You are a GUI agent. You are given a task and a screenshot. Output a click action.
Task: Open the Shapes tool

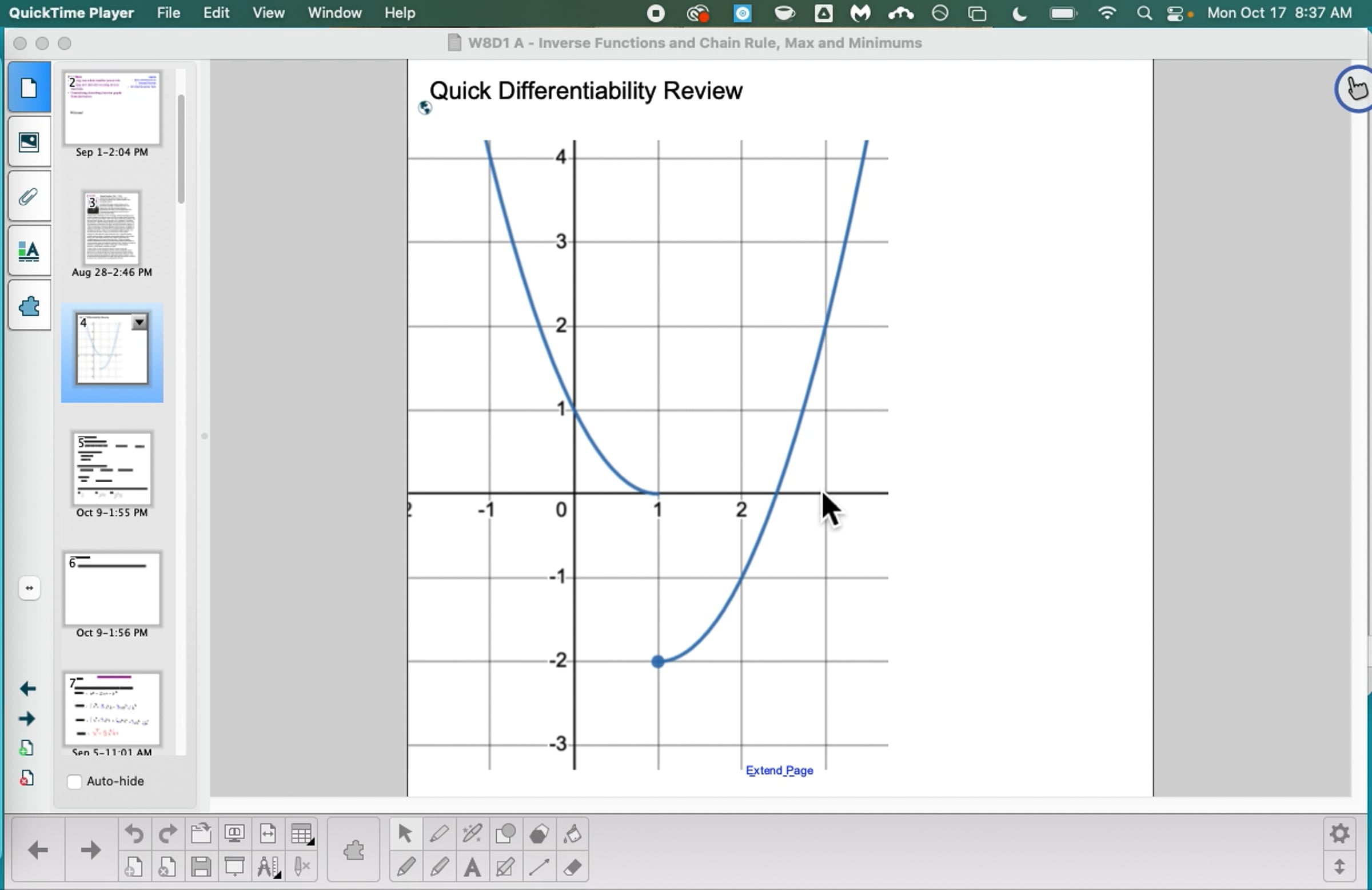tap(505, 833)
